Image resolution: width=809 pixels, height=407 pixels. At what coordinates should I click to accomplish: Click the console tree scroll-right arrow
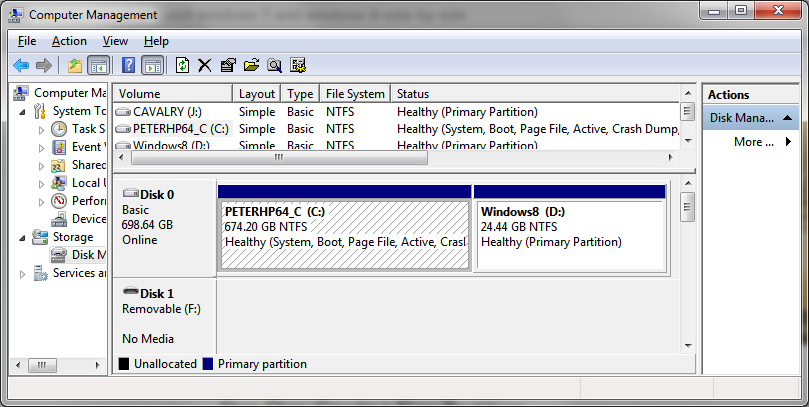[x=98, y=365]
